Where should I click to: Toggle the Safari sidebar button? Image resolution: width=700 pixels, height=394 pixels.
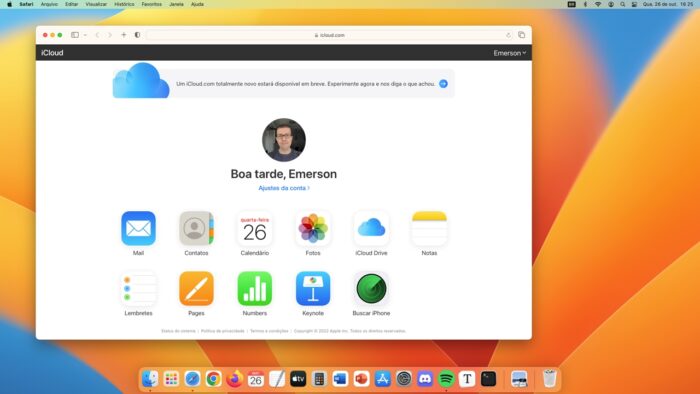pos(75,35)
